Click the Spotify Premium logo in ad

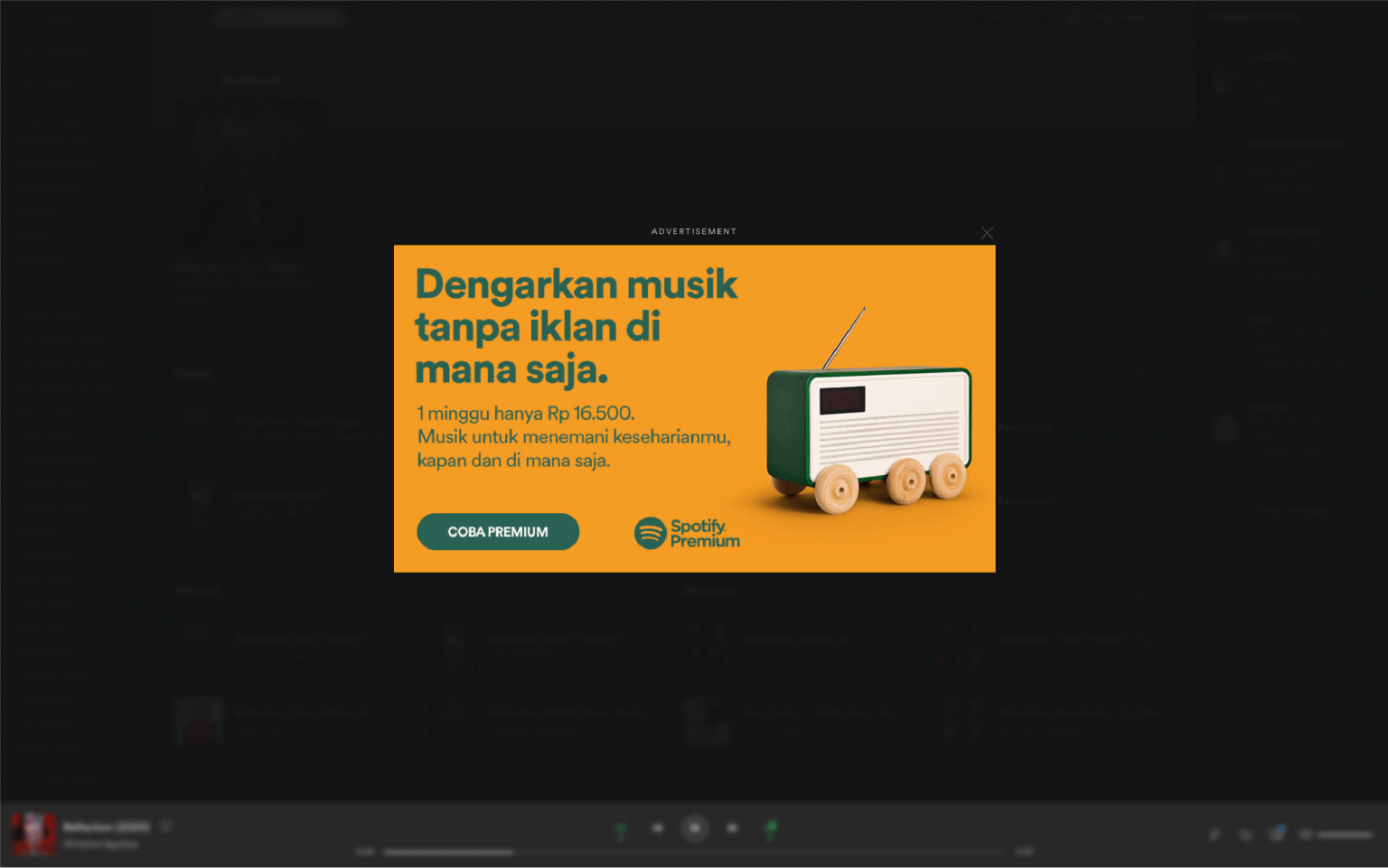tap(687, 534)
